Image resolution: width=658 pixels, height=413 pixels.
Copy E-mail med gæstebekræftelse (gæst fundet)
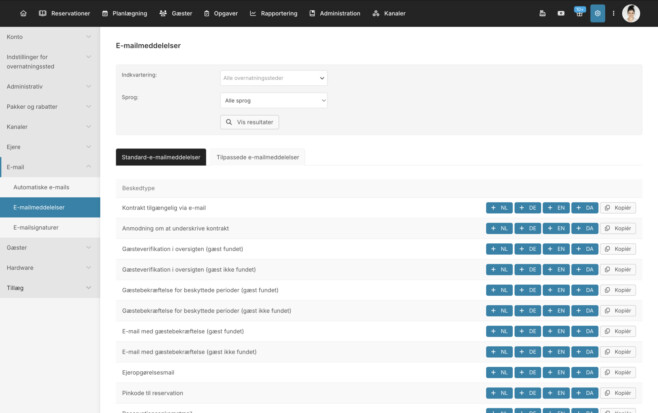[618, 331]
